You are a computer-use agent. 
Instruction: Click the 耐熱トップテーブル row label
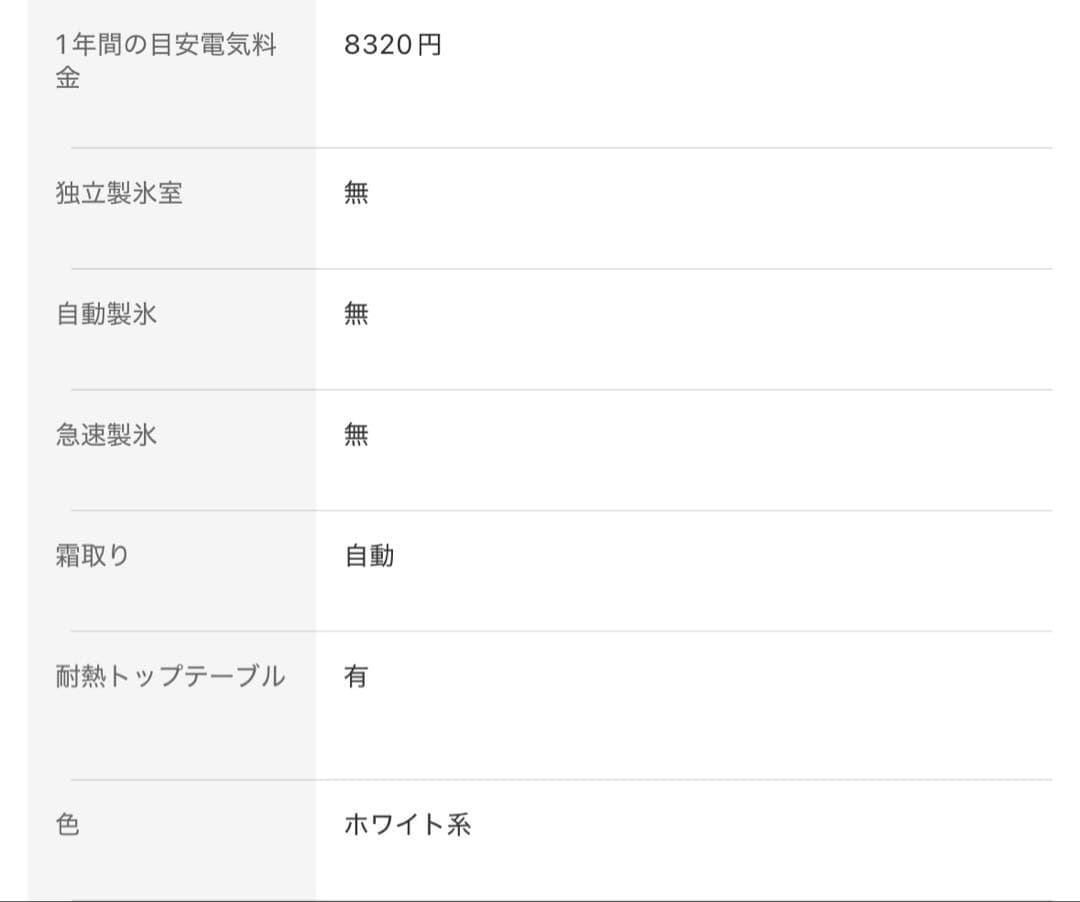pos(170,677)
